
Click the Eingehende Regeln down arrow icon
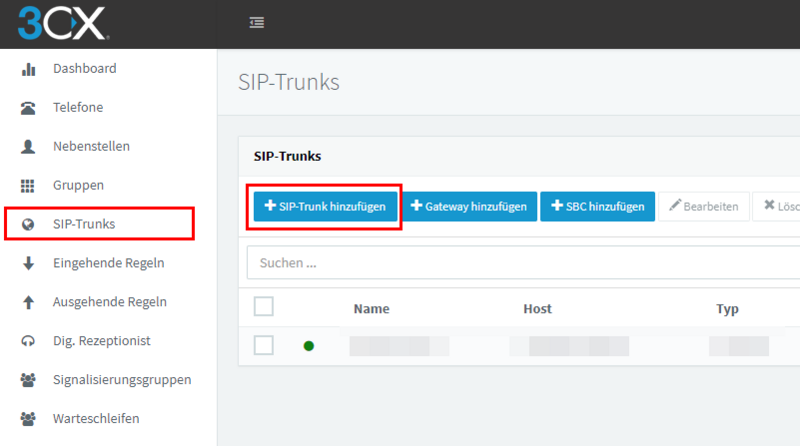coord(29,263)
